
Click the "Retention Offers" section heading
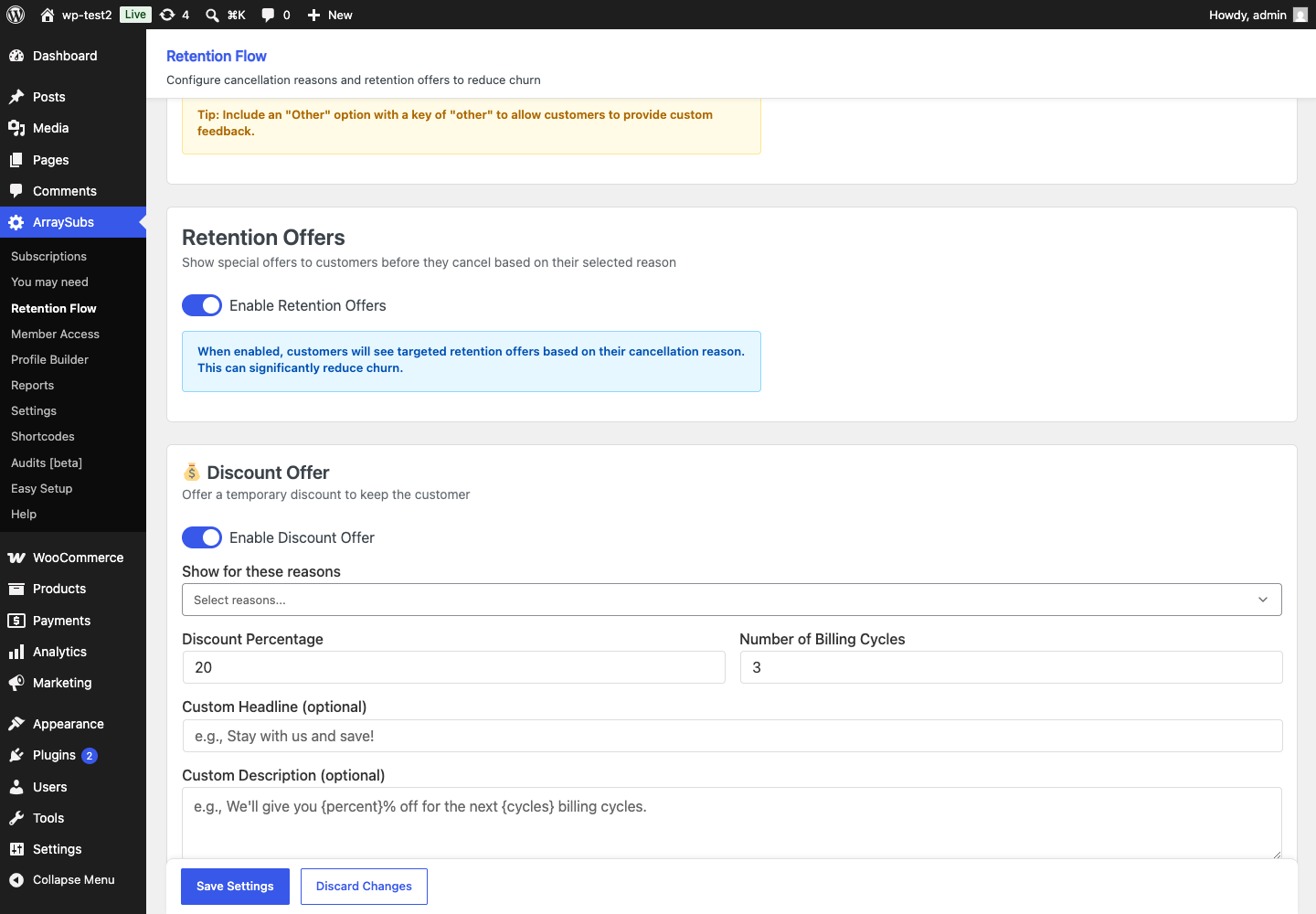pyautogui.click(x=263, y=238)
